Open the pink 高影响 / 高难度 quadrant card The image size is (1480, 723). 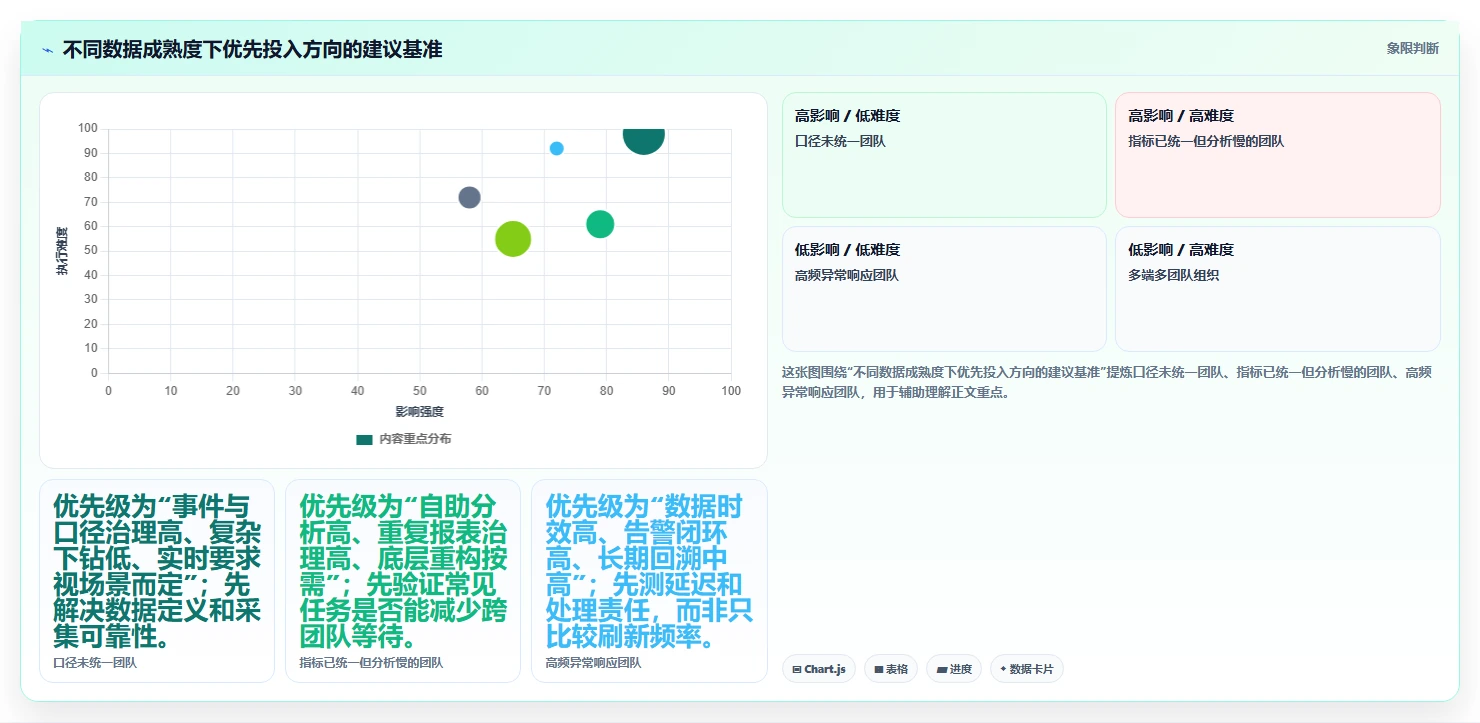coord(1277,155)
